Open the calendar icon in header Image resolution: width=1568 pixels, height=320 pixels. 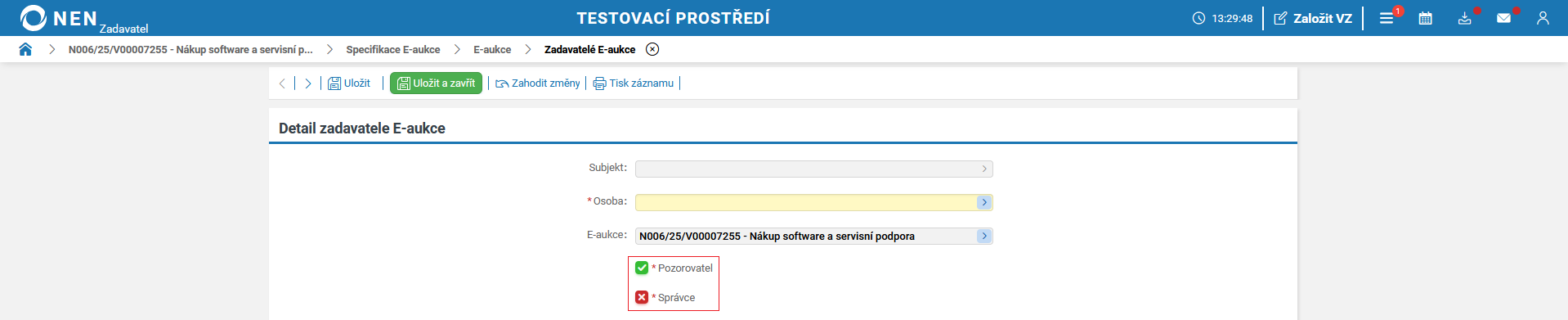click(x=1425, y=18)
